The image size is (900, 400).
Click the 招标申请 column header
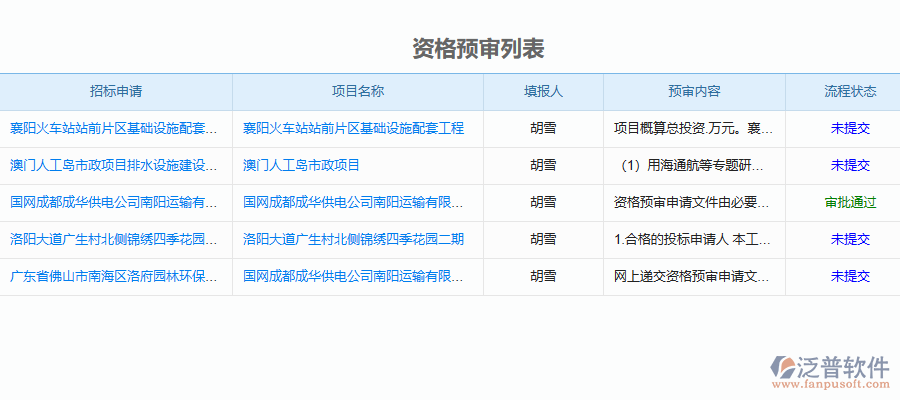[116, 91]
